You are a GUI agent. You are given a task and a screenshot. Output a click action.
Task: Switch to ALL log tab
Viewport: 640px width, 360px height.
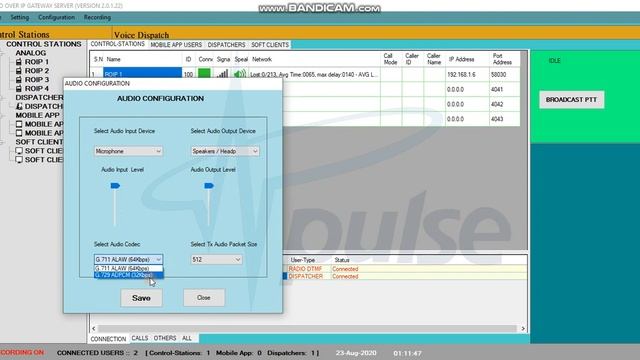[187, 338]
